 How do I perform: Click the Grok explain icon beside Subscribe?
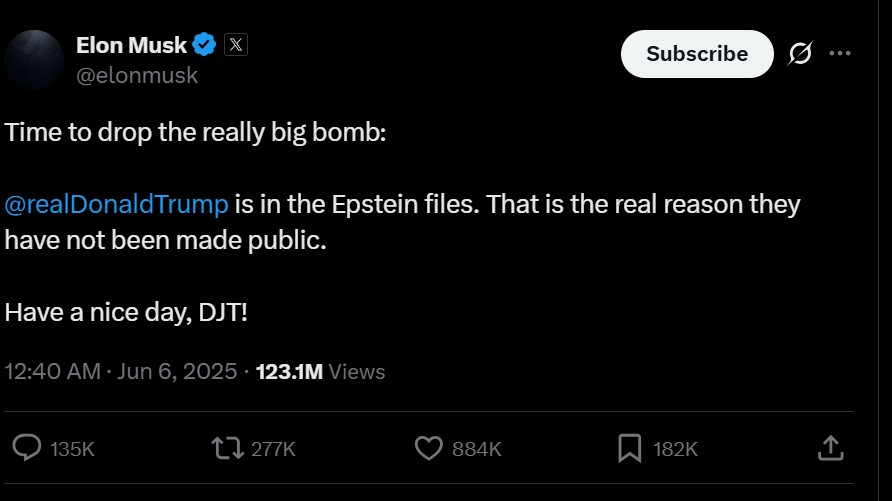[800, 54]
